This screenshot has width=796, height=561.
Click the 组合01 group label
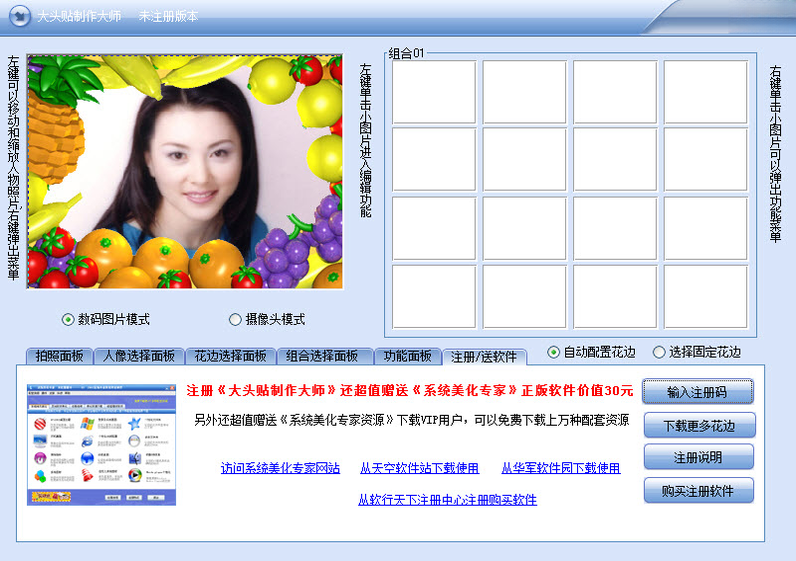point(406,53)
